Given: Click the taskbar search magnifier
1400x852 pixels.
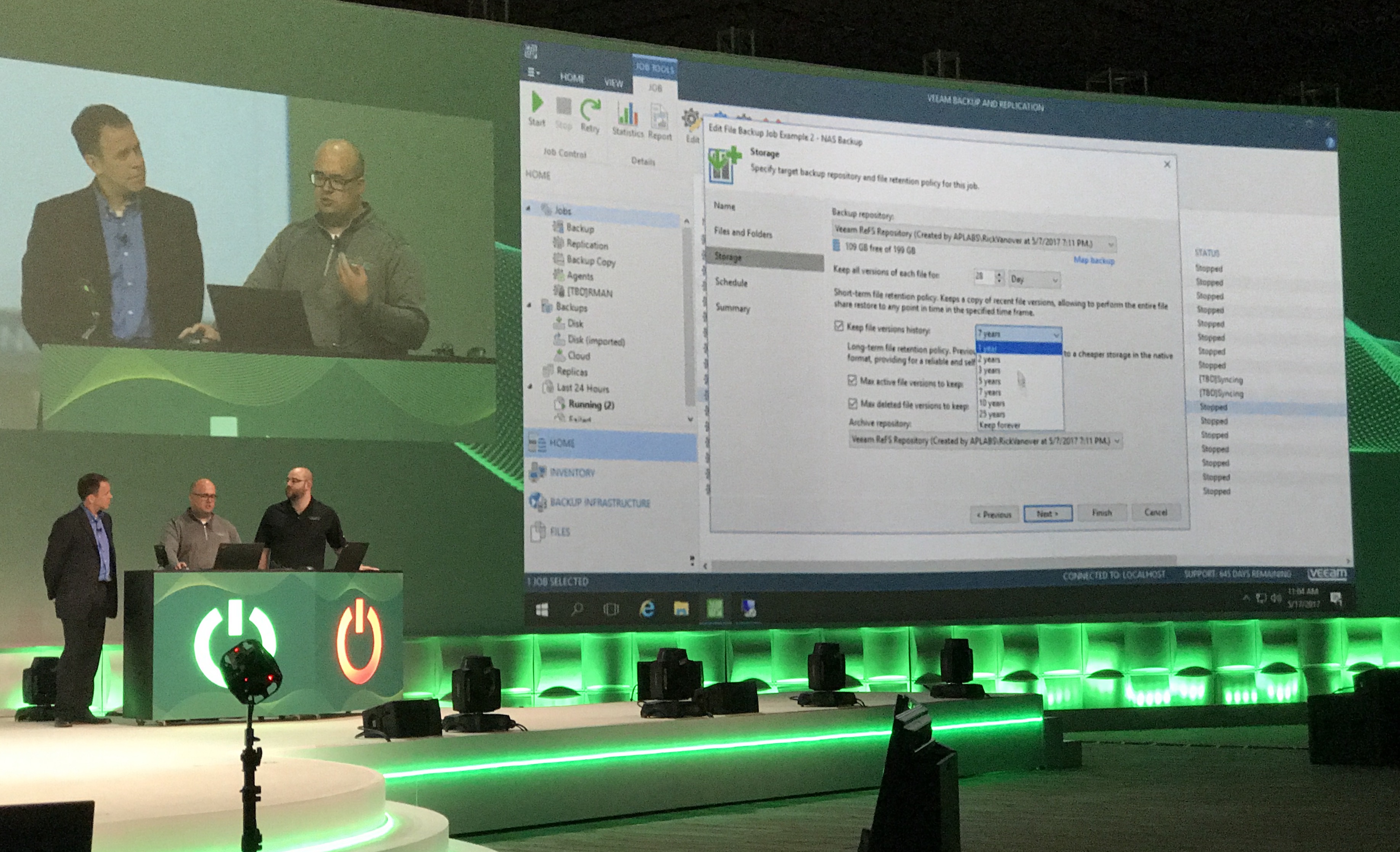Looking at the screenshot, I should [x=577, y=609].
